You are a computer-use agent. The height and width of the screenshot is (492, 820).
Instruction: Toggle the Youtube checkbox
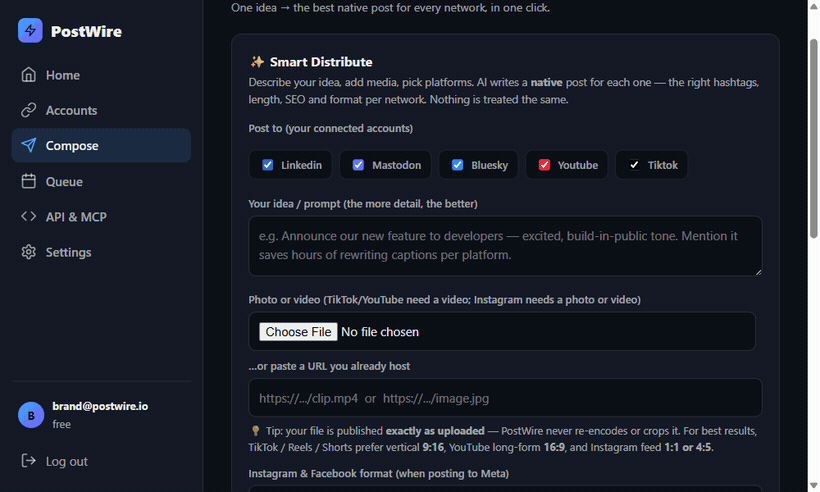[544, 165]
